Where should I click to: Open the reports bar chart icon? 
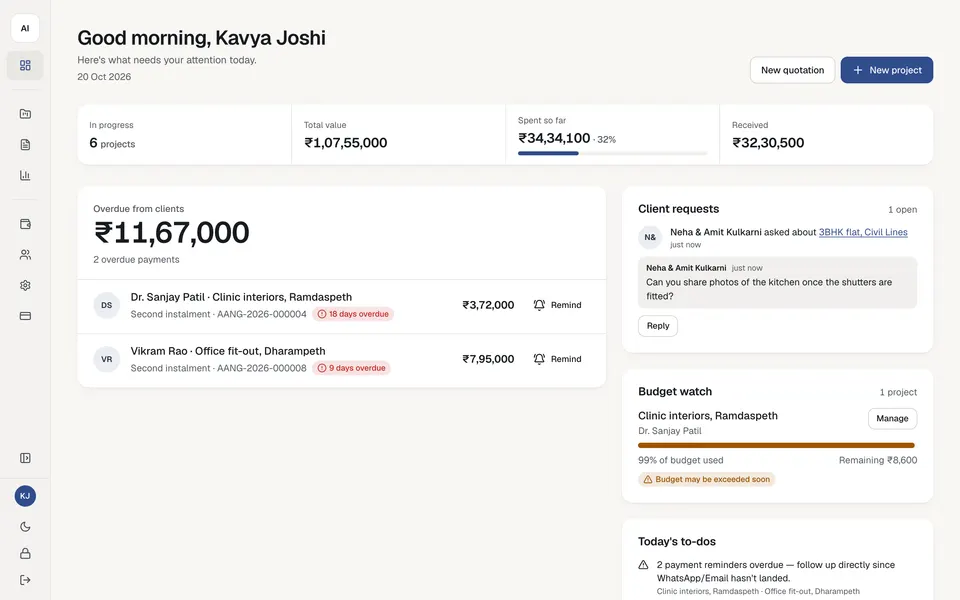(25, 175)
